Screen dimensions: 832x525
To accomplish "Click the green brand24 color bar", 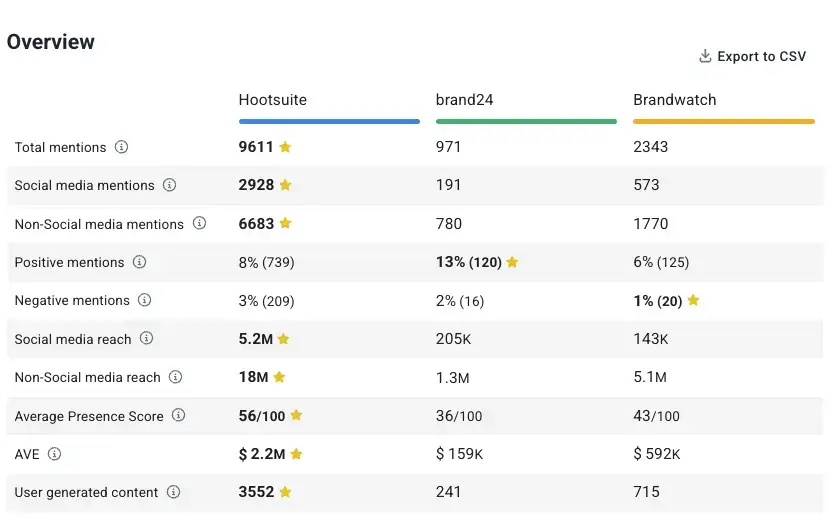I will [526, 121].
